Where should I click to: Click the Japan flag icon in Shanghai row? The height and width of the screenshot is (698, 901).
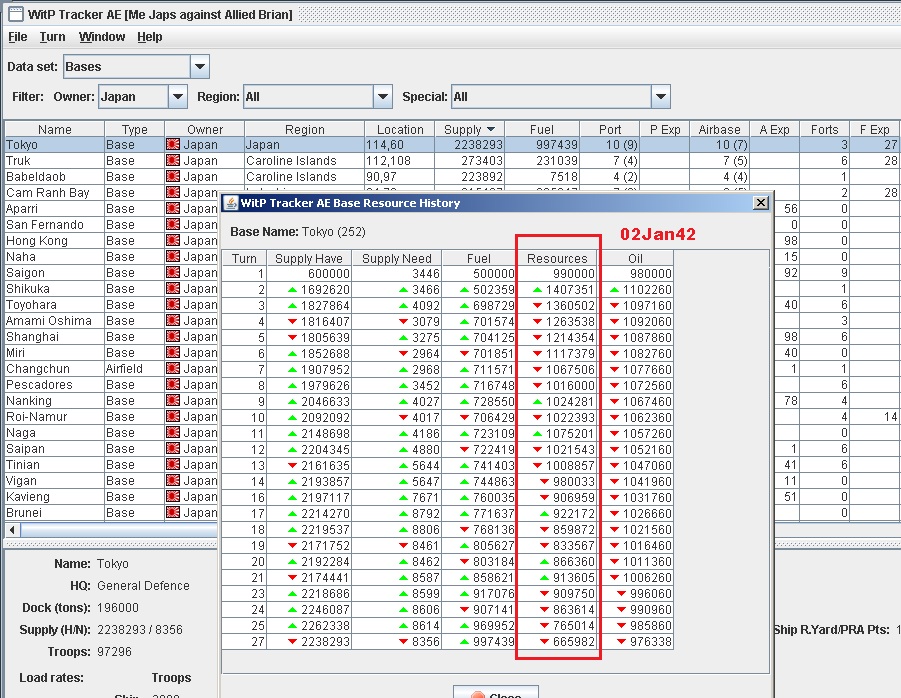[173, 337]
